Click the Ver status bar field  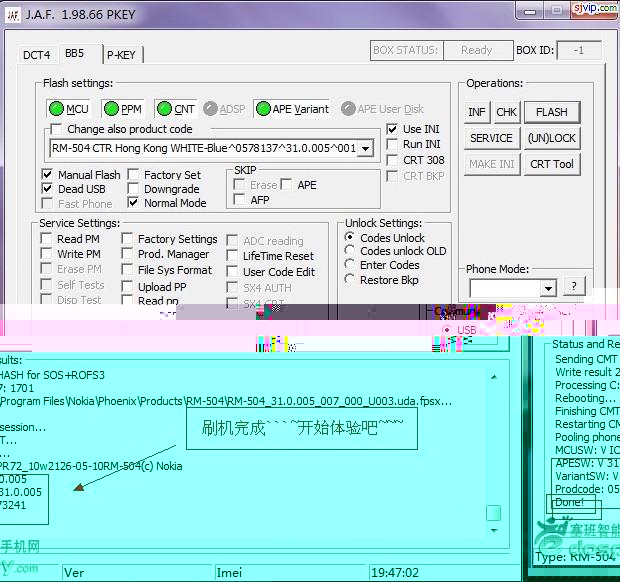137,572
